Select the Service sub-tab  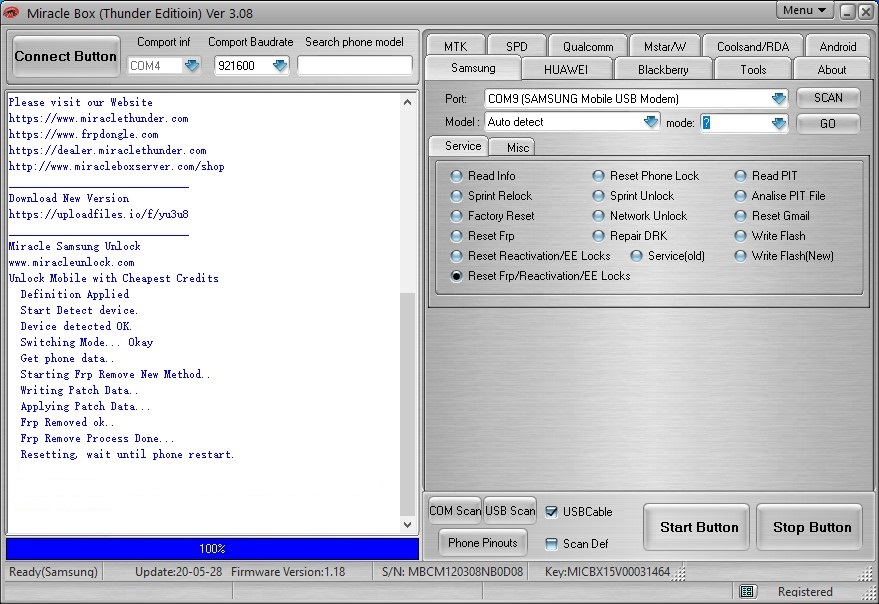click(460, 146)
